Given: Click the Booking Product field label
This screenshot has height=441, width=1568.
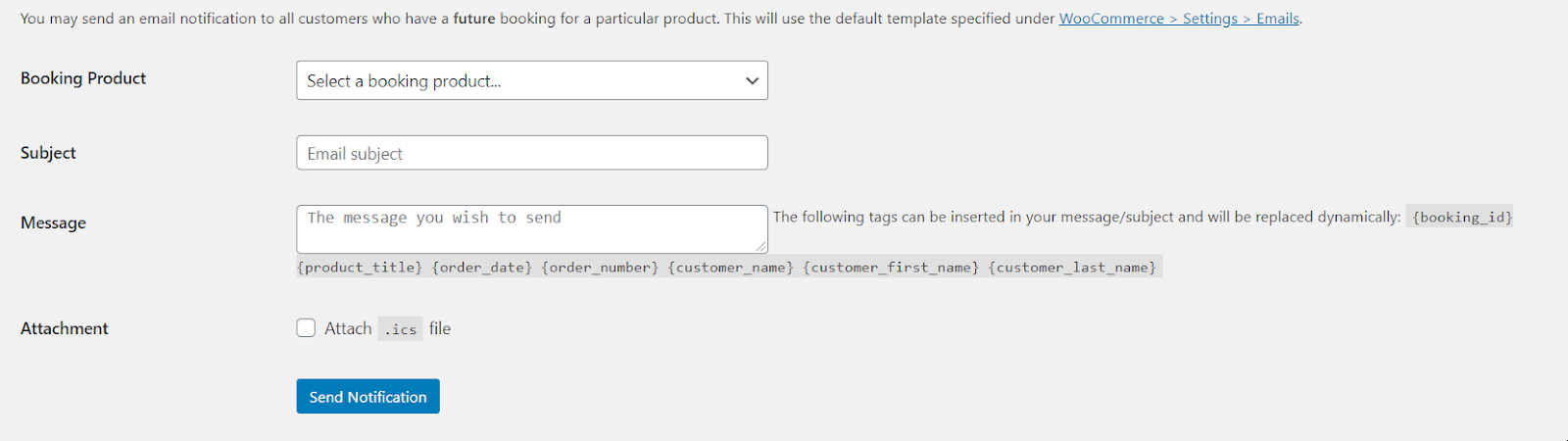Looking at the screenshot, I should click(83, 78).
